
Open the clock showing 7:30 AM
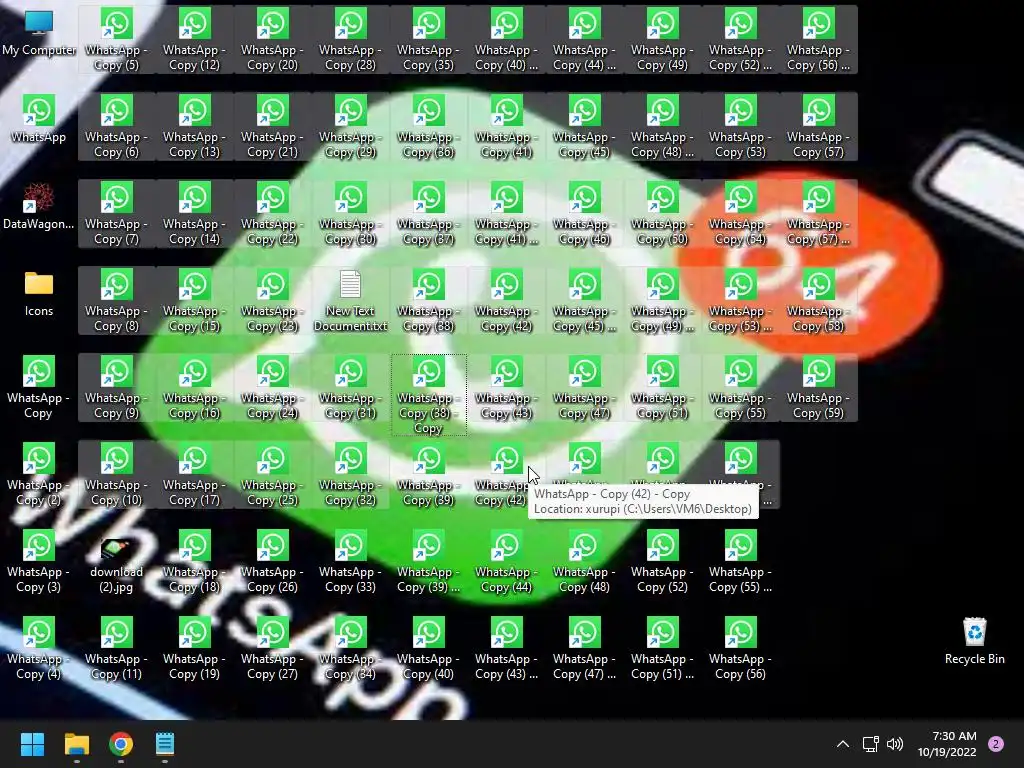tap(947, 744)
